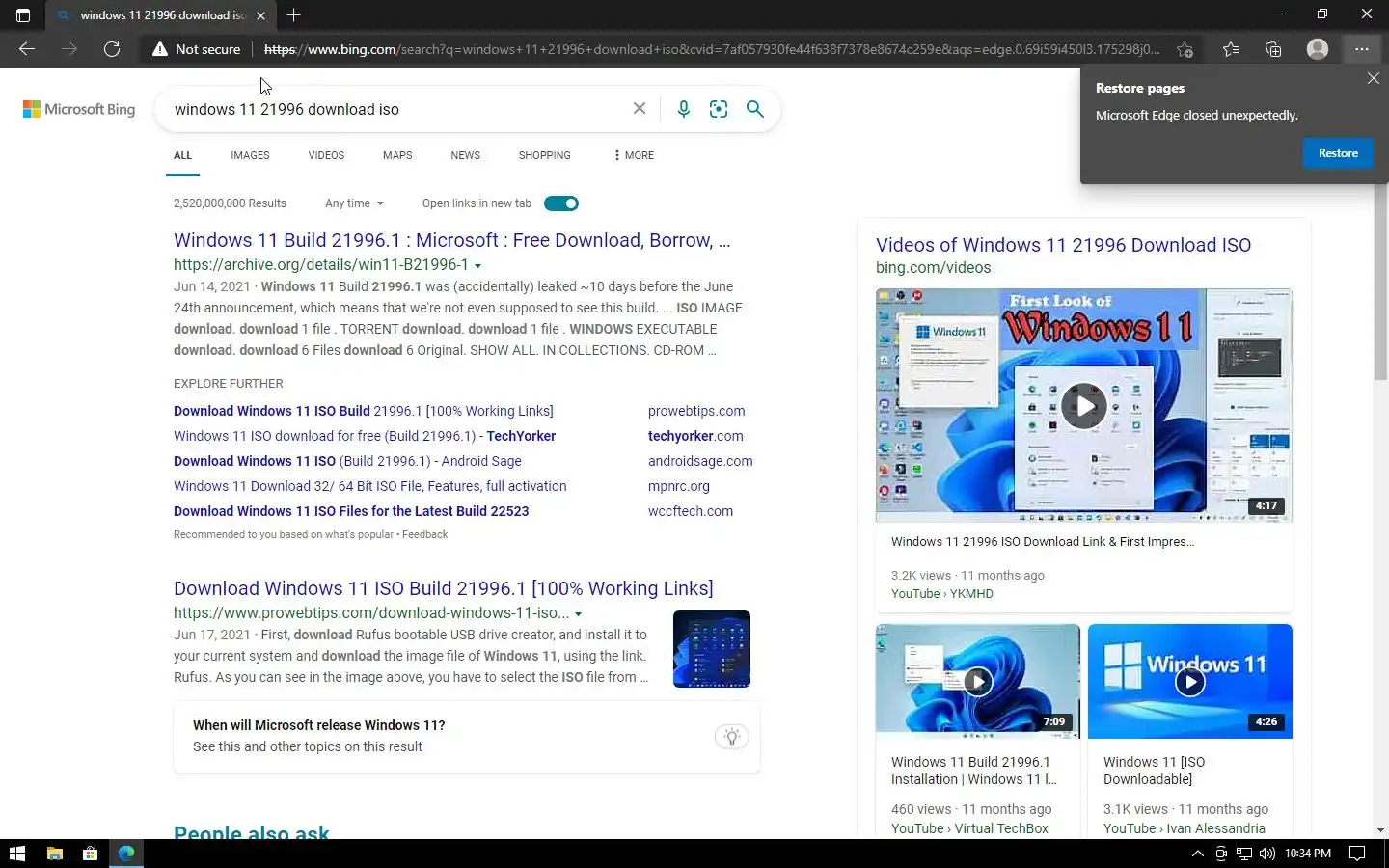The image size is (1389, 868).
Task: Click the lightbulb icon in topic card
Action: pyautogui.click(x=732, y=737)
